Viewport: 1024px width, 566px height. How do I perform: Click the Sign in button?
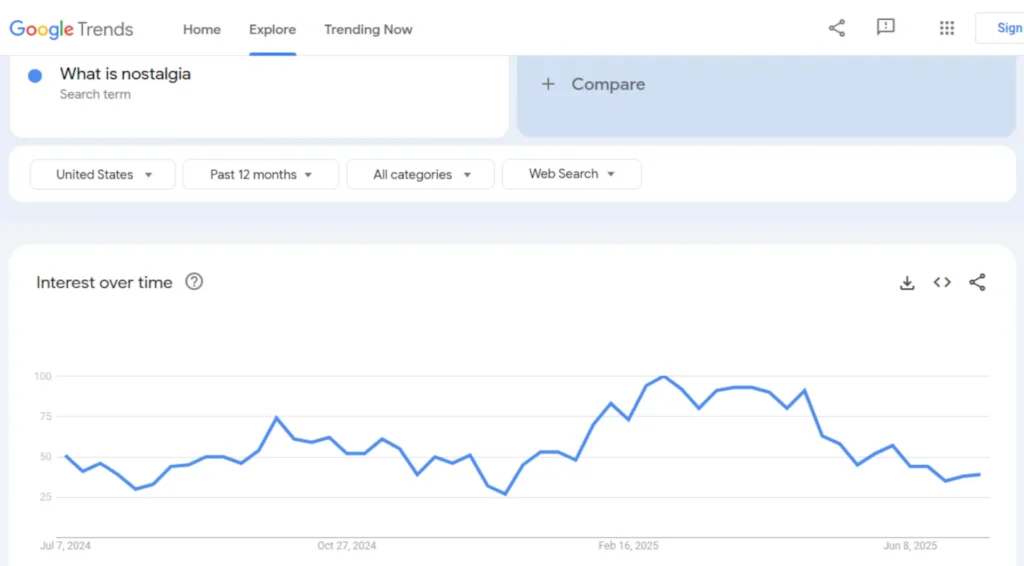pyautogui.click(x=1000, y=28)
